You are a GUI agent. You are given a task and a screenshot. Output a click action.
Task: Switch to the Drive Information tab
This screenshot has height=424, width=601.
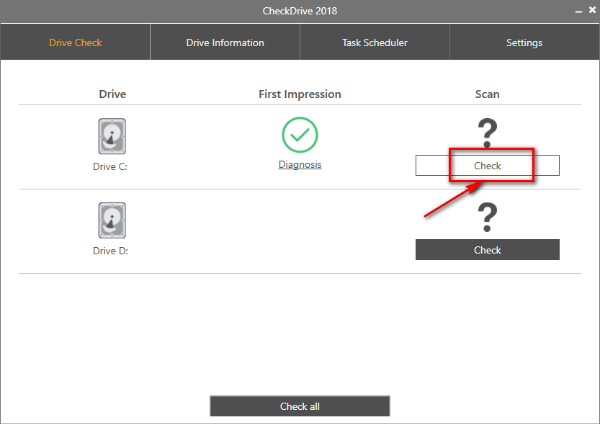coord(225,42)
